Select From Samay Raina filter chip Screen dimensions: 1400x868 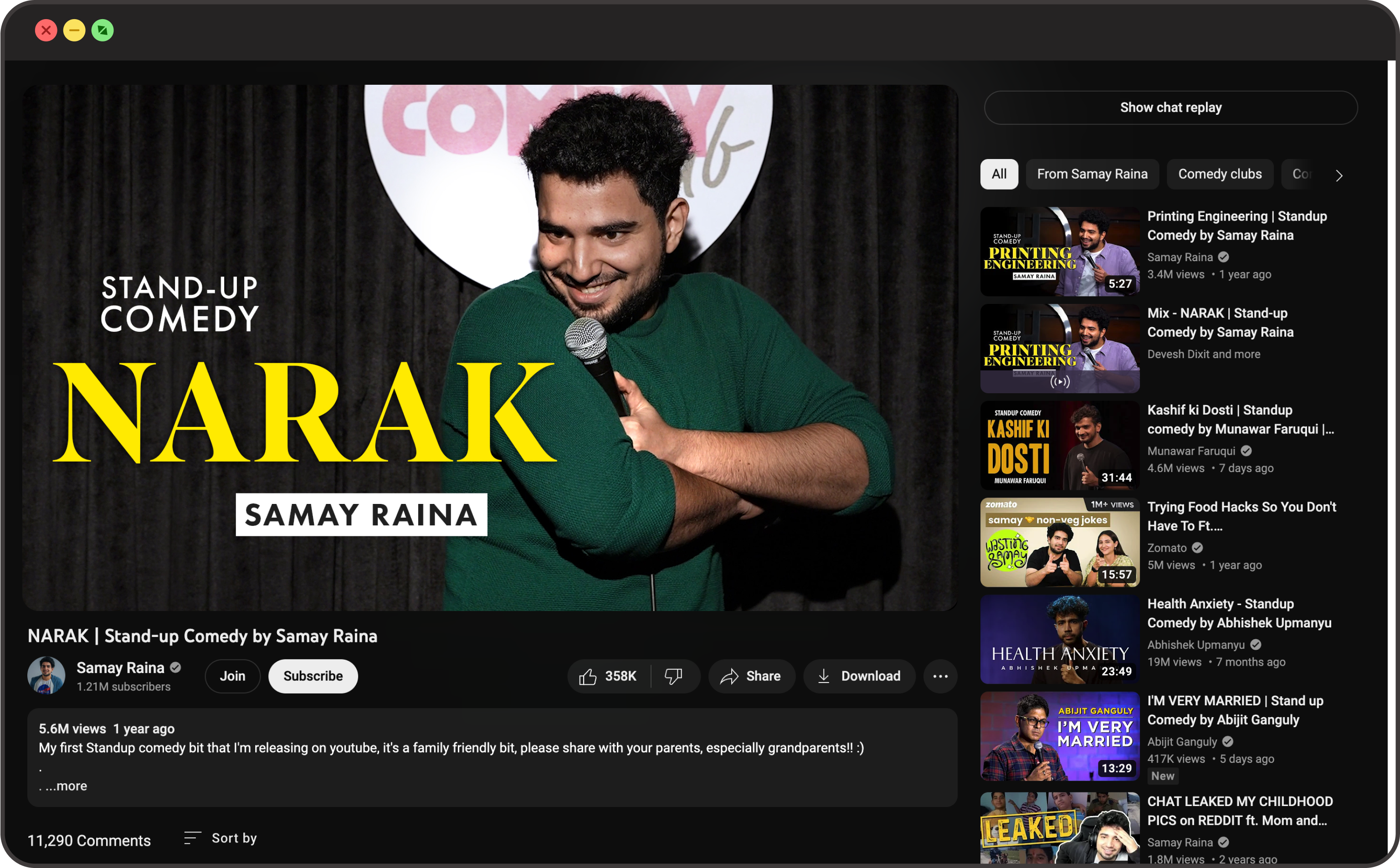click(x=1092, y=174)
